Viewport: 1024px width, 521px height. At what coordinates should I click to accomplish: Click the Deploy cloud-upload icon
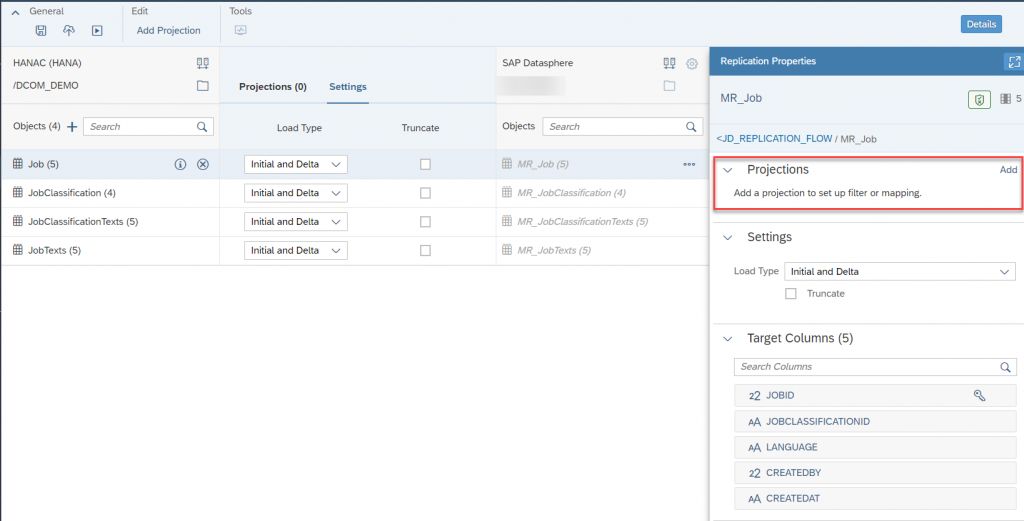click(x=69, y=30)
